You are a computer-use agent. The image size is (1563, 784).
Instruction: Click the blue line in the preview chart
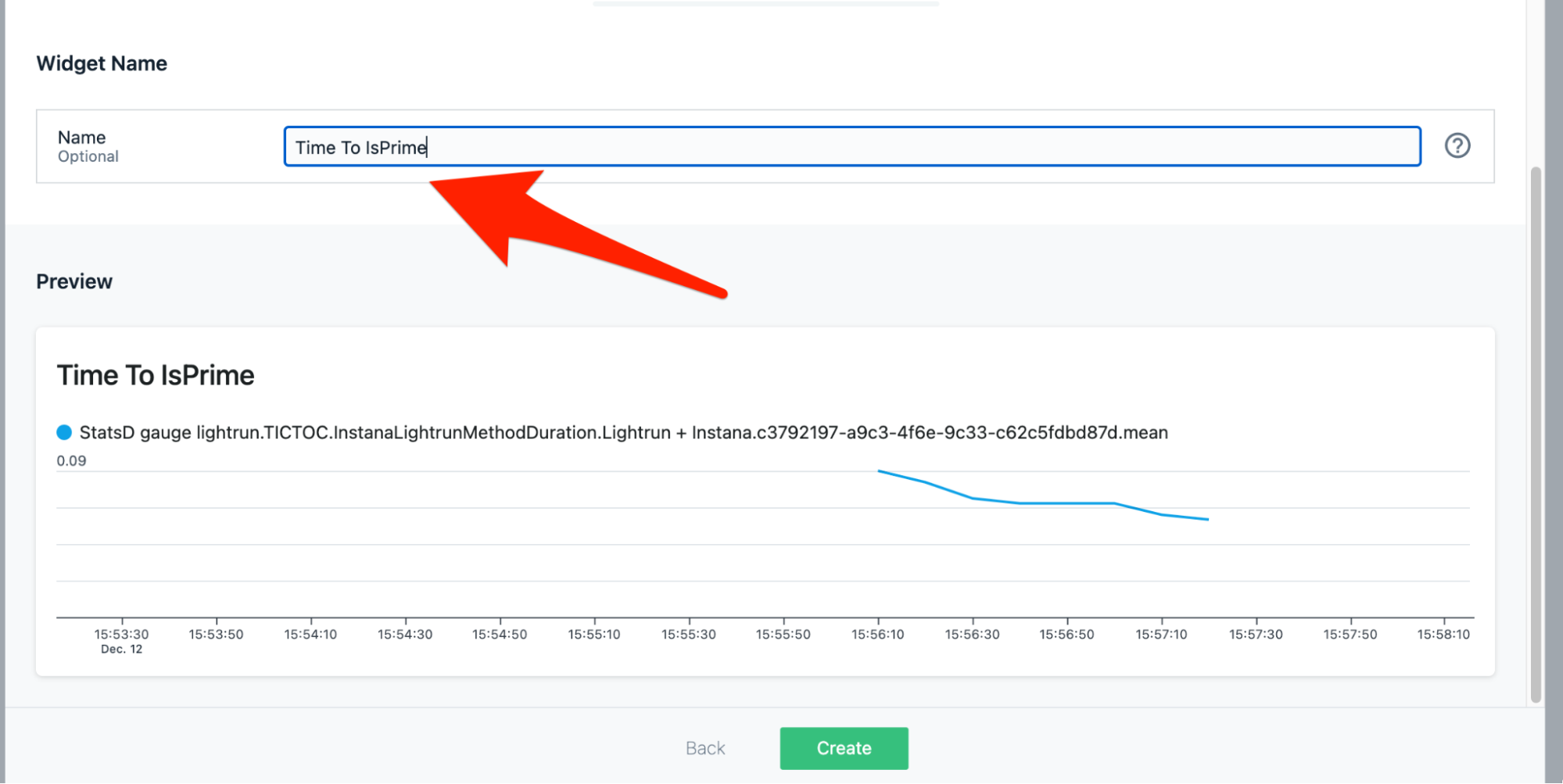[1066, 503]
